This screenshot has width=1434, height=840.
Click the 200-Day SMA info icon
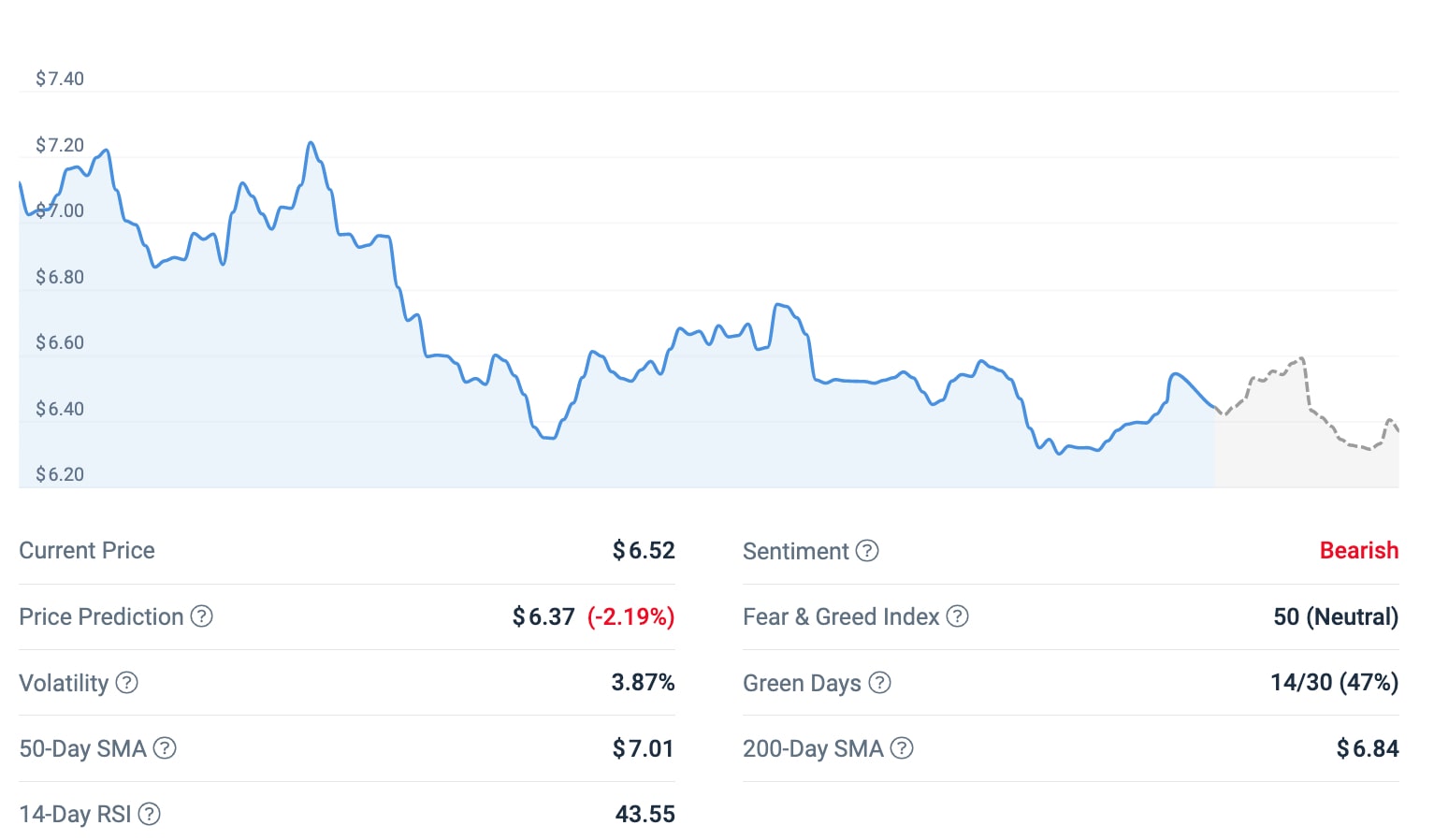click(902, 748)
